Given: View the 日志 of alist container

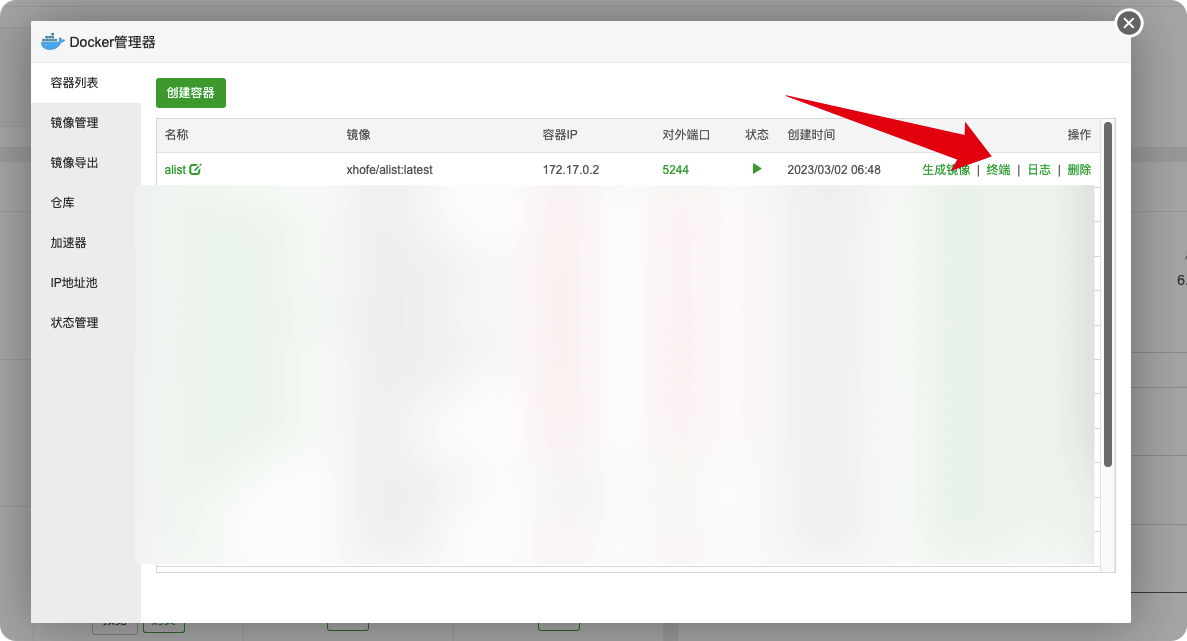Looking at the screenshot, I should 1039,170.
